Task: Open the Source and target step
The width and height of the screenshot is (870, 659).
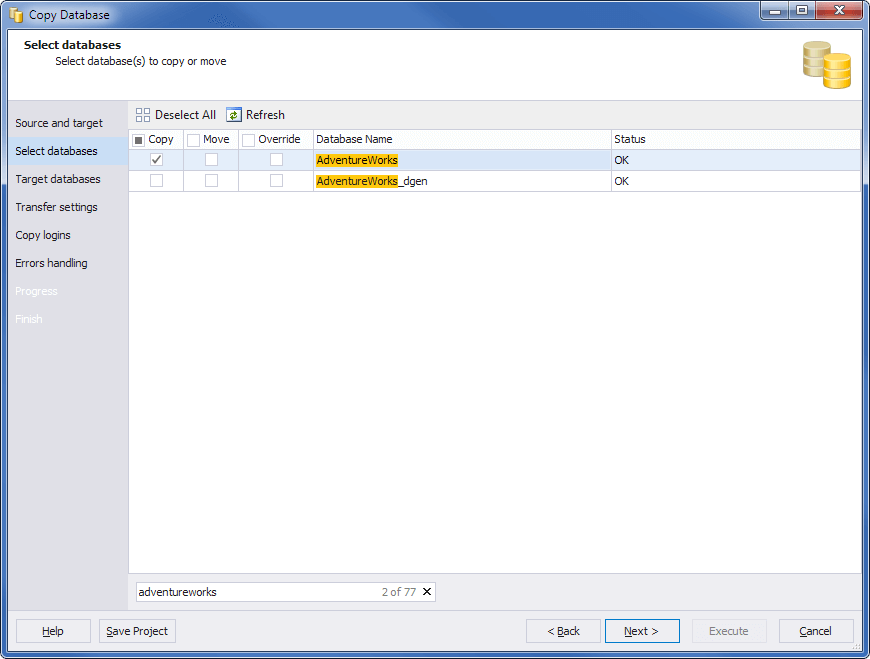Action: [57, 123]
